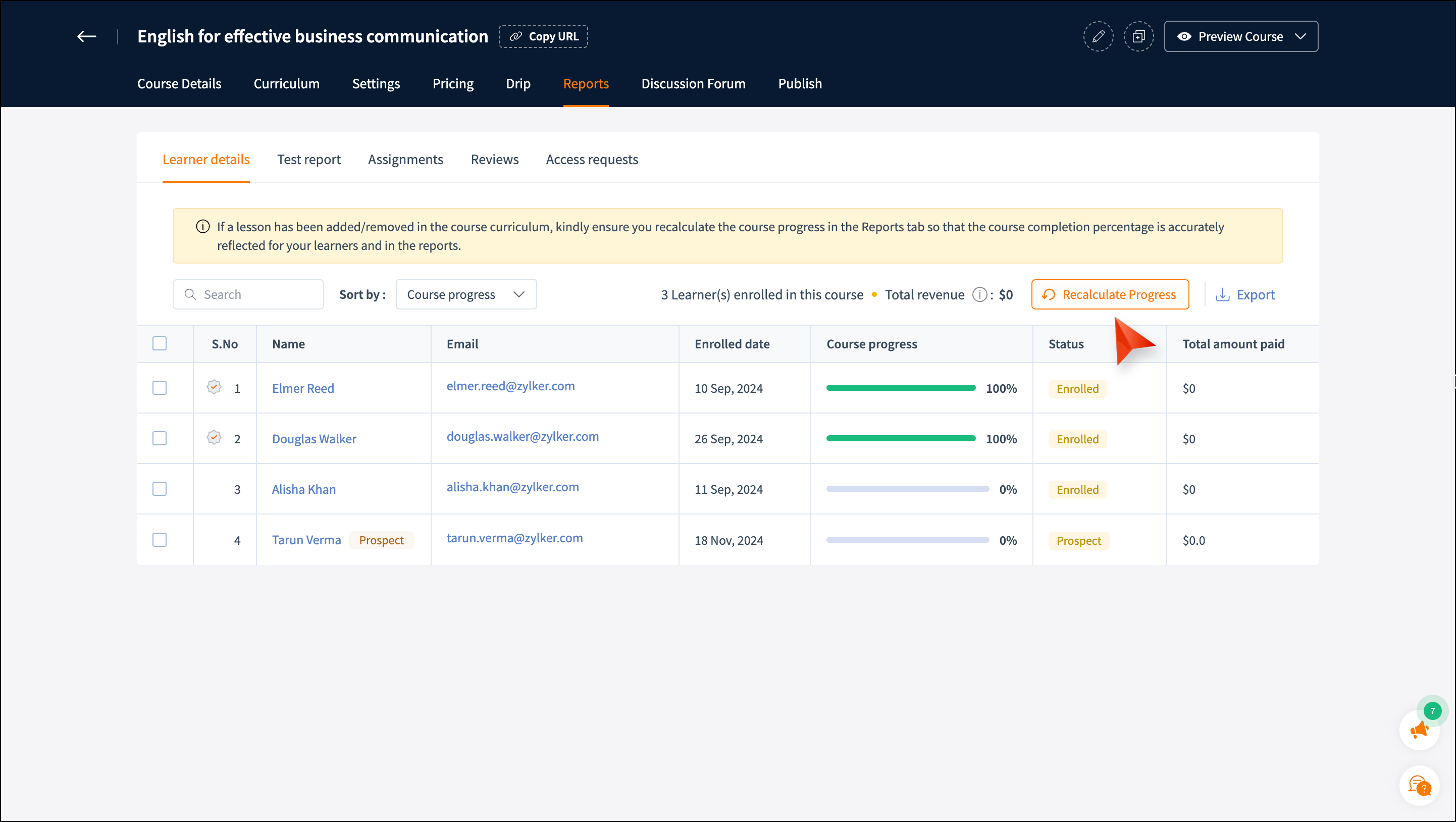The height and width of the screenshot is (822, 1456).
Task: Click the pencil edit course icon
Action: (1098, 37)
